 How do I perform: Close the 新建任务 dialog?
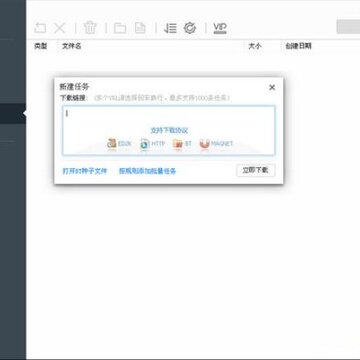[x=272, y=87]
